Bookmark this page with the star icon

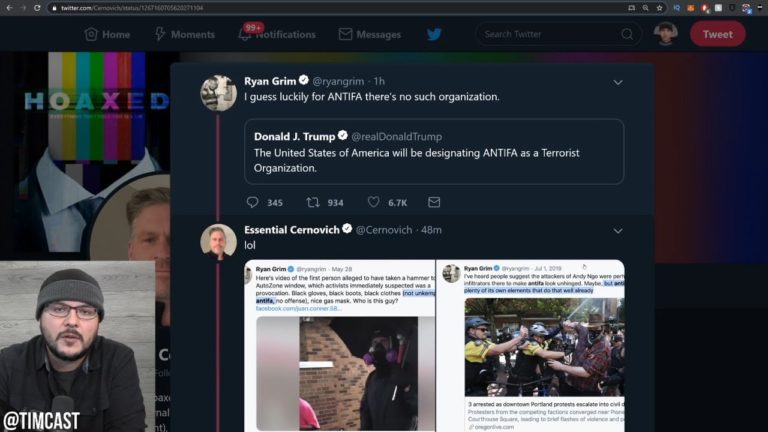660,8
